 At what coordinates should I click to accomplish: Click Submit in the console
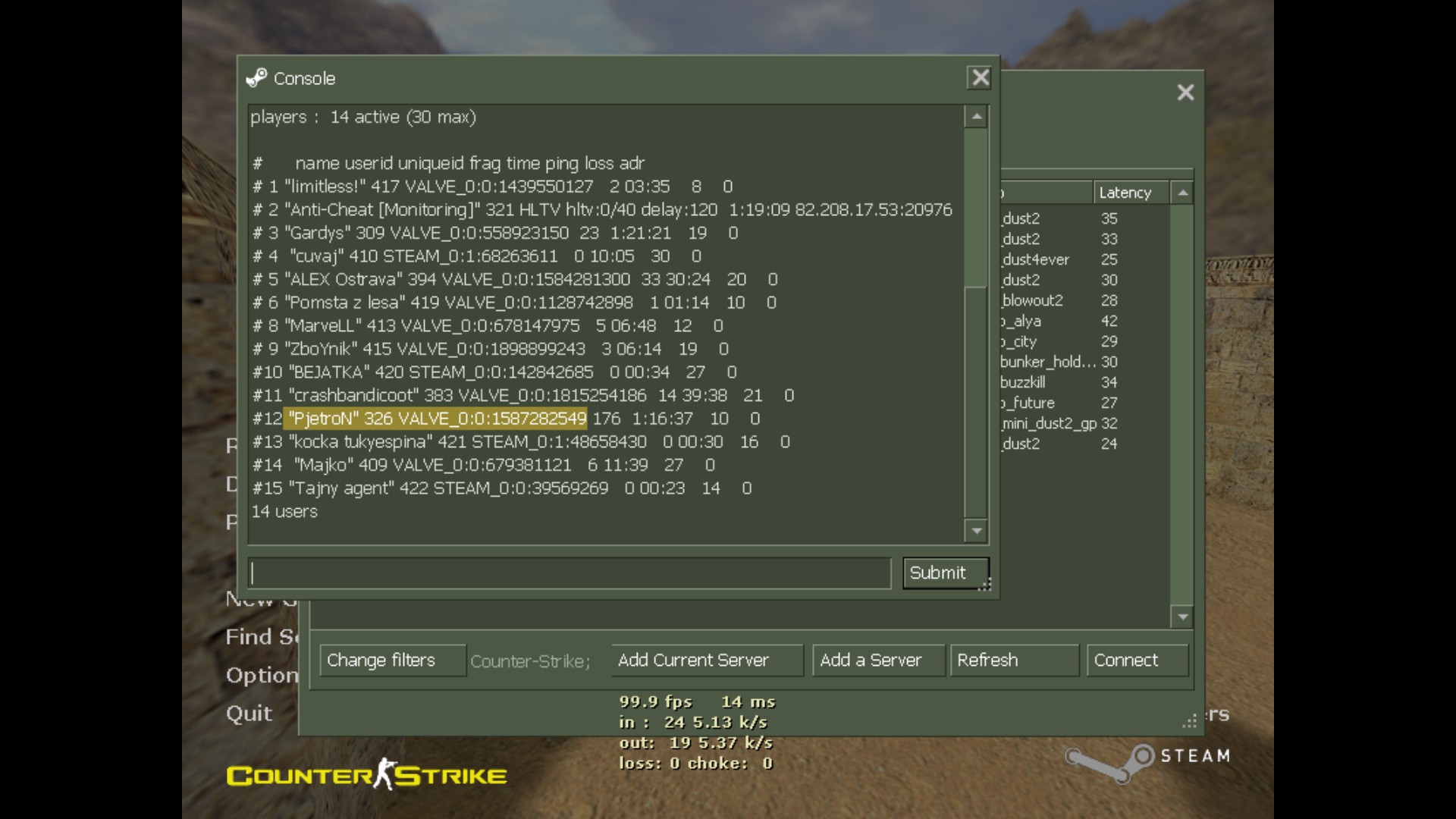[945, 573]
